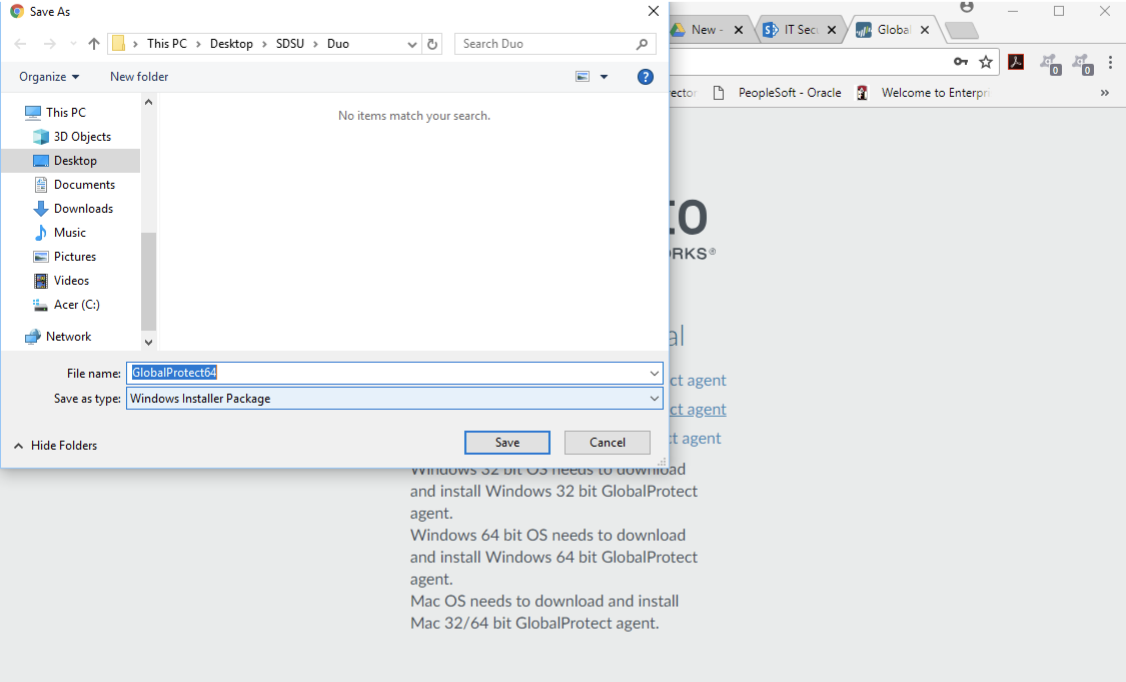Open the Organize menu
This screenshot has width=1126, height=682.
point(49,77)
